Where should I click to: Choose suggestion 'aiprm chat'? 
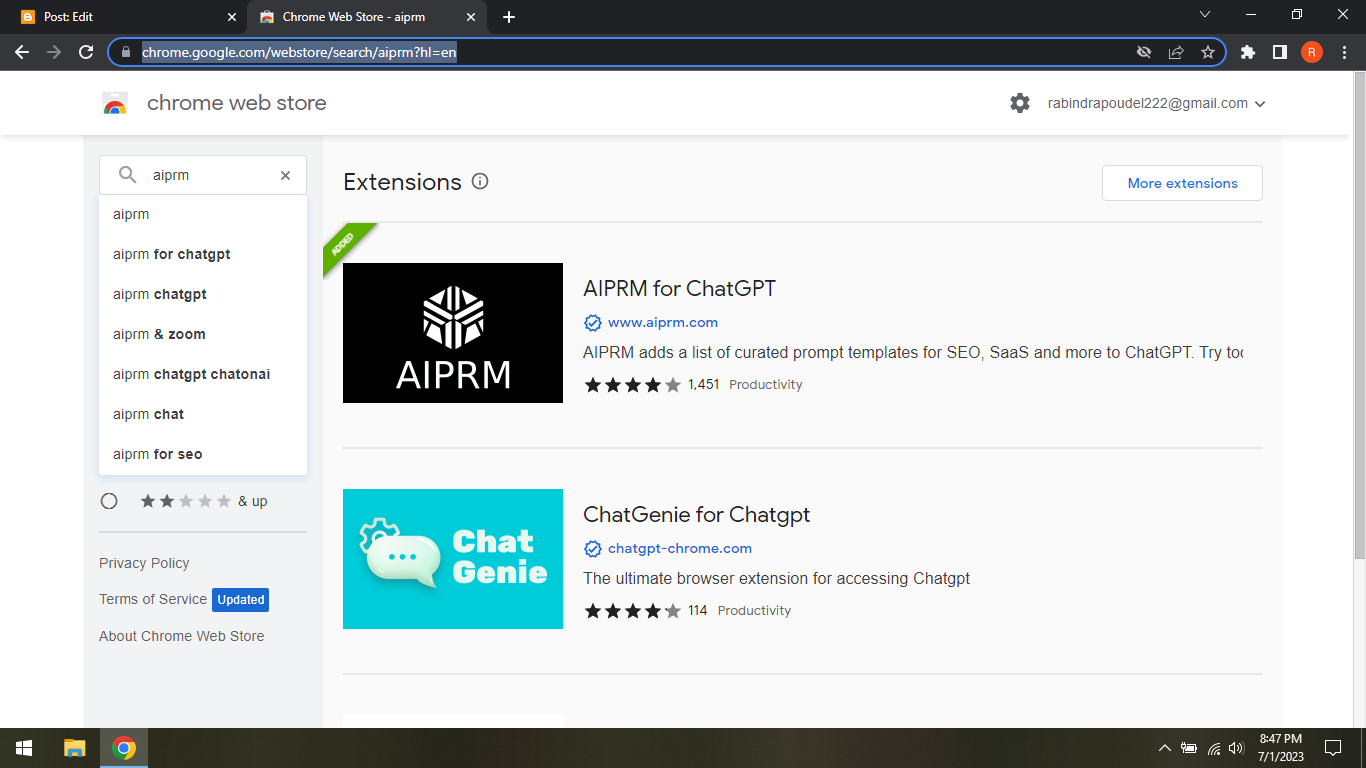tap(203, 414)
